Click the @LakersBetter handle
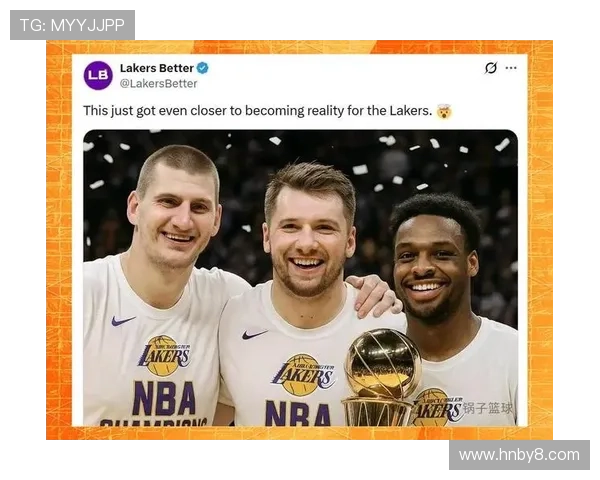600x480 pixels. click(x=158, y=83)
